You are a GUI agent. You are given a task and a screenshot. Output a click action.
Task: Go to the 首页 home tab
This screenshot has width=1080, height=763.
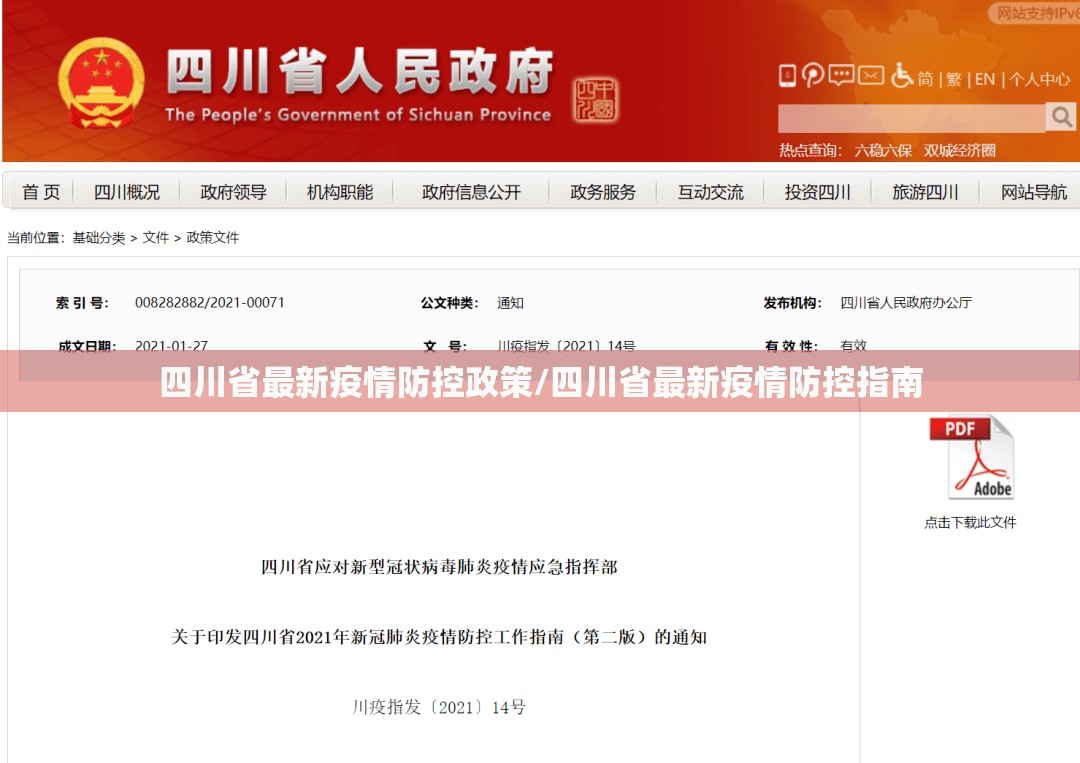(41, 192)
